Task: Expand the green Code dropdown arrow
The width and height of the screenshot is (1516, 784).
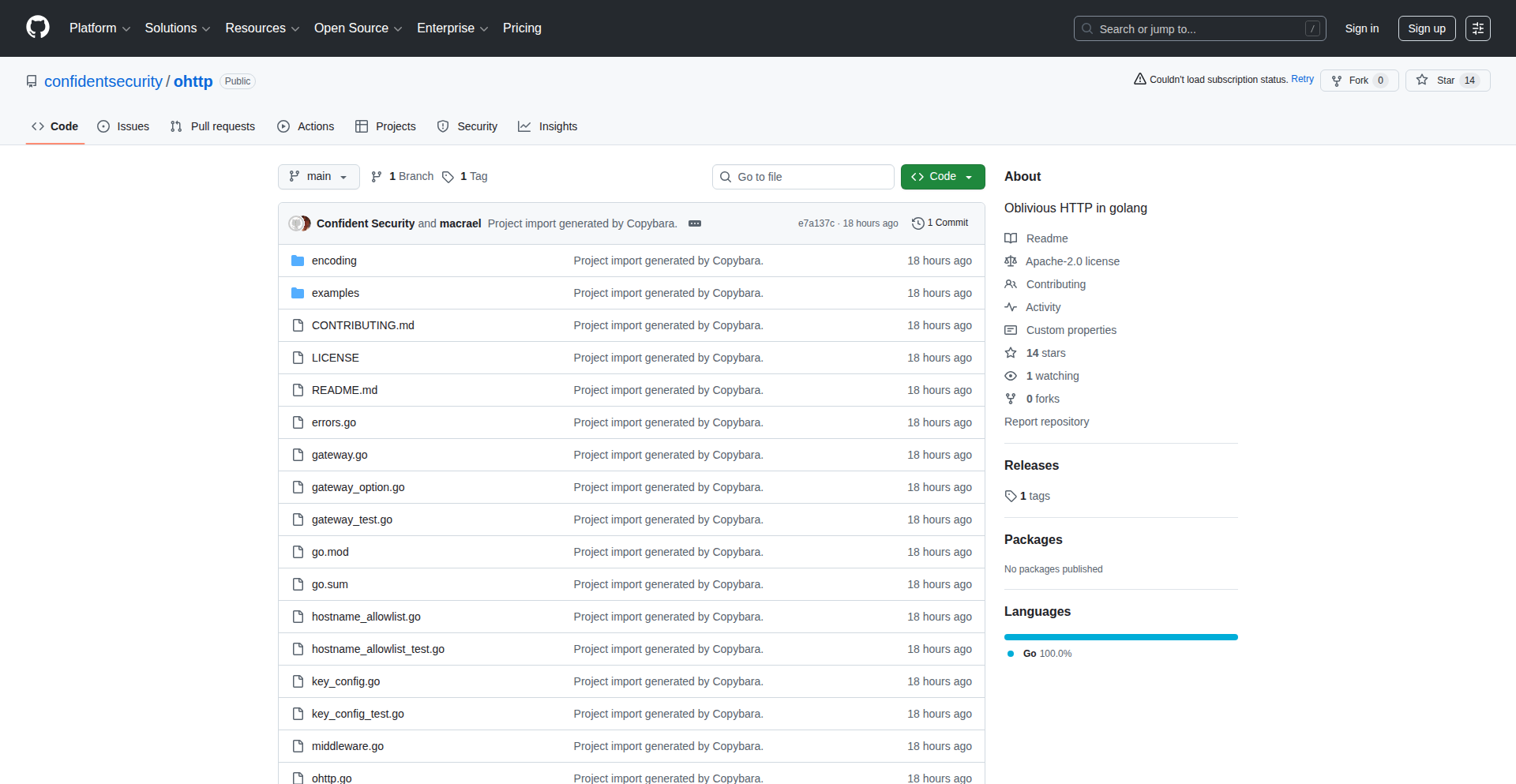Action: pyautogui.click(x=970, y=176)
